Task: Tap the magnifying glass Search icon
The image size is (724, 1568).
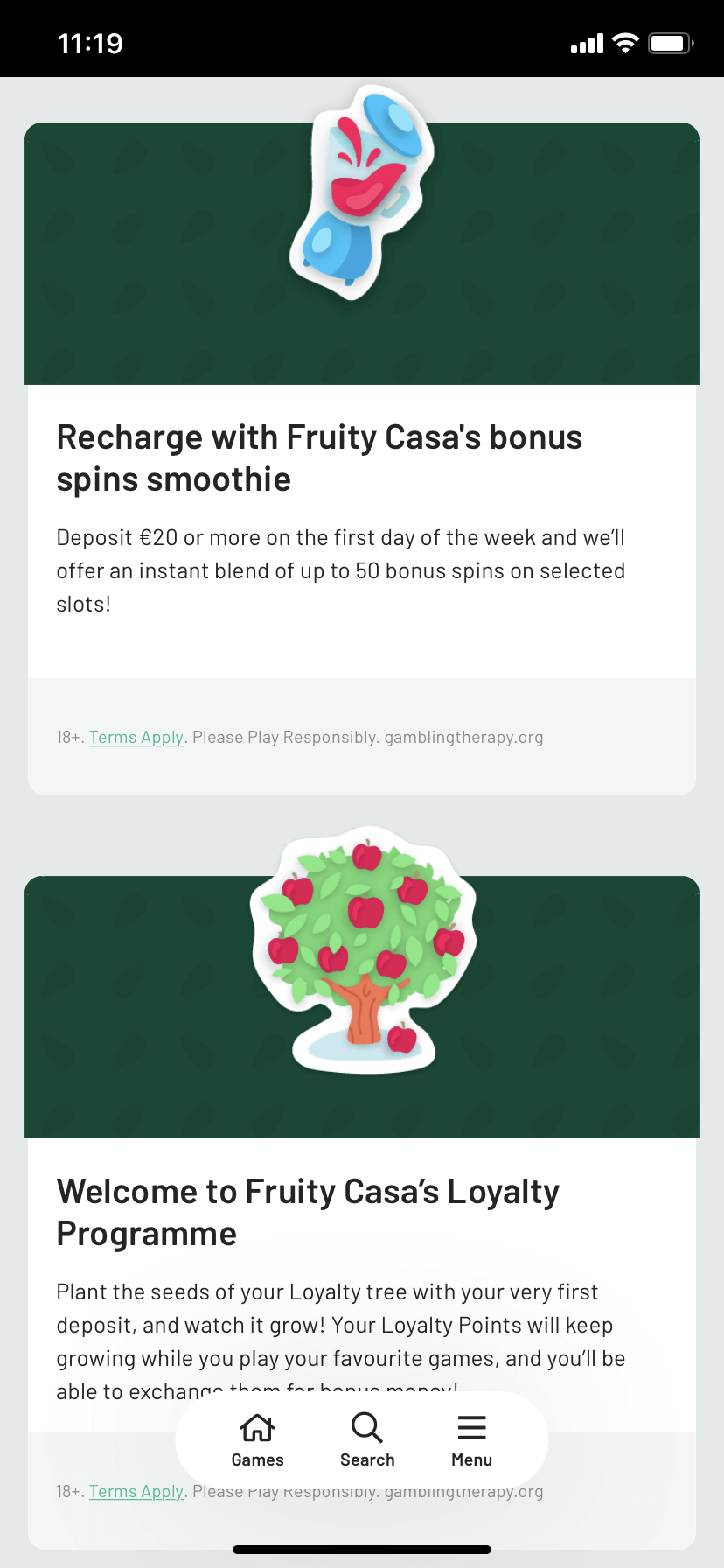Action: tap(366, 1428)
